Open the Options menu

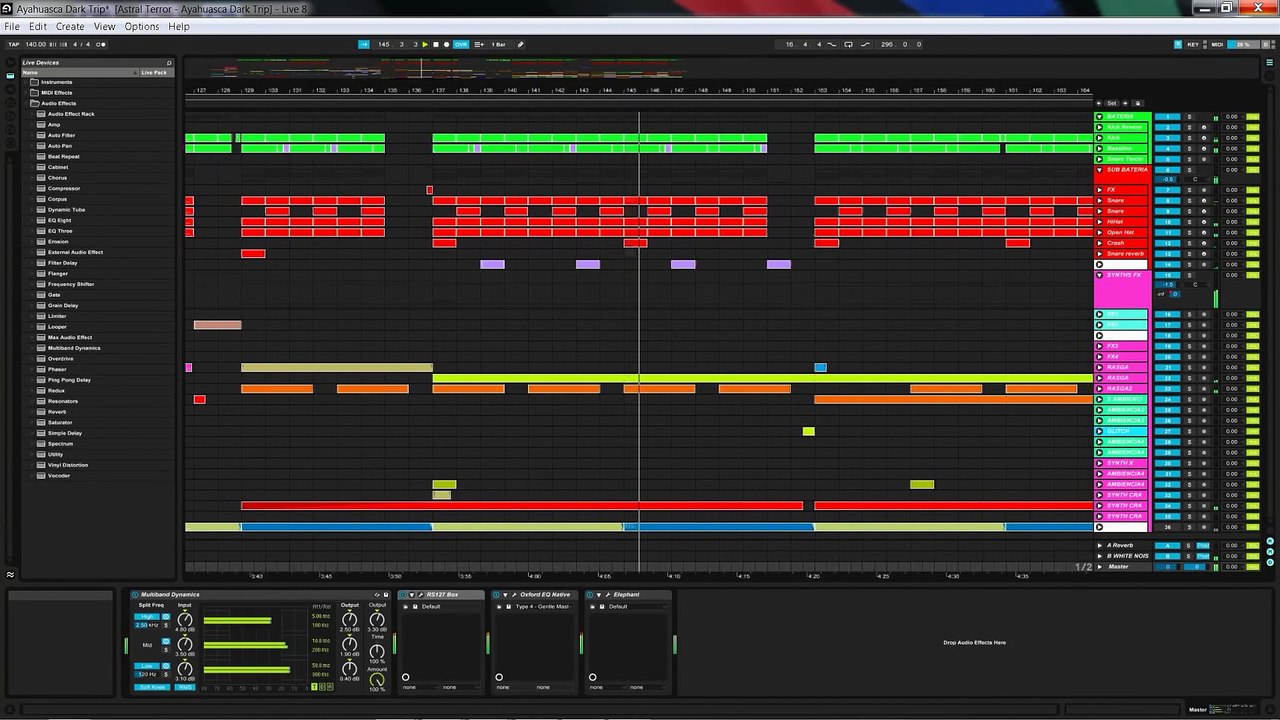point(142,26)
